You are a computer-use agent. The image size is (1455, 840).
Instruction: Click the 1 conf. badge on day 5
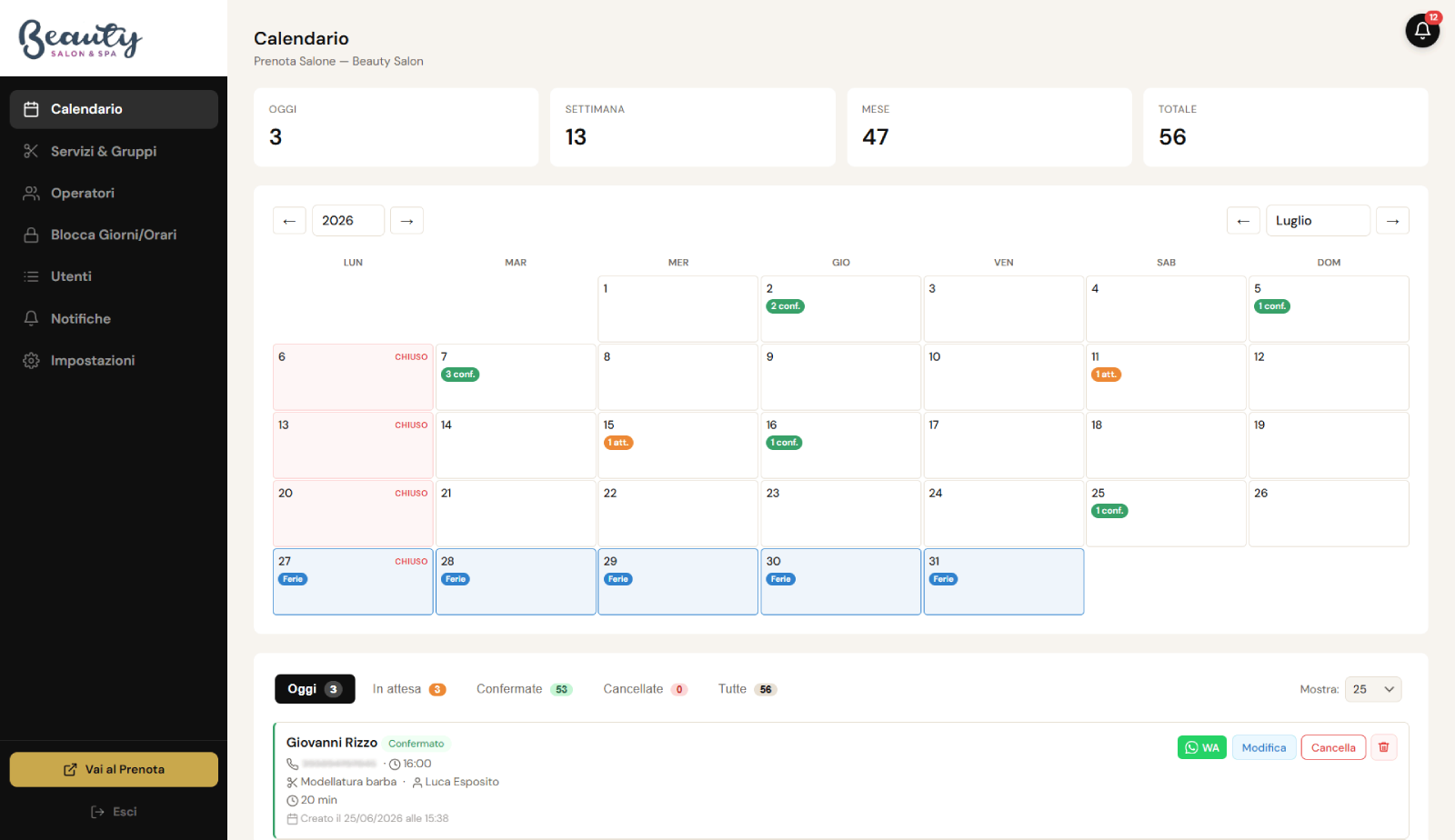coord(1272,306)
